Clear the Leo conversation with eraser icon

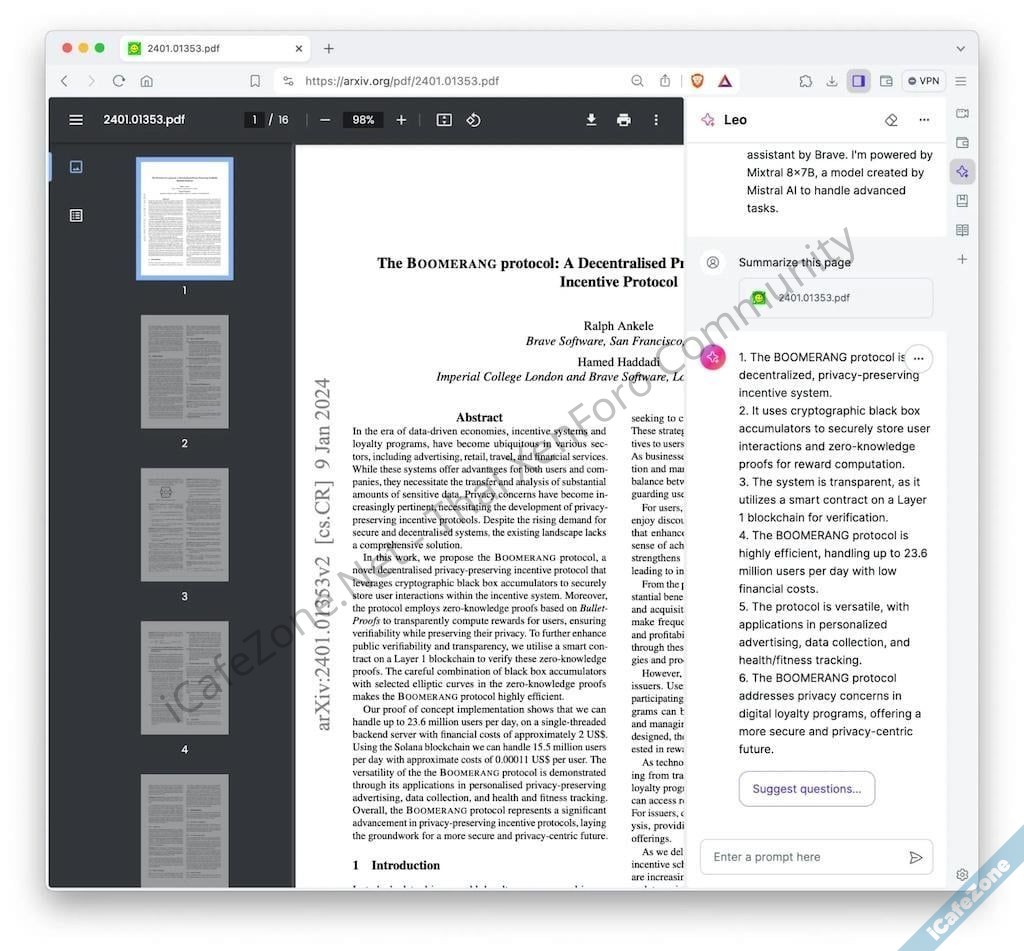891,120
